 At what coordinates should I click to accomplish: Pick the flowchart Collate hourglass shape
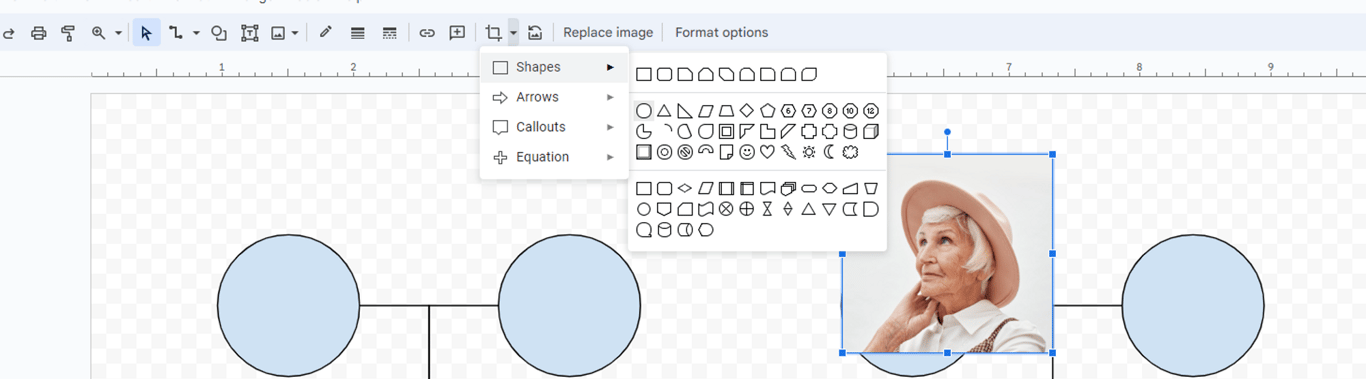pos(768,209)
